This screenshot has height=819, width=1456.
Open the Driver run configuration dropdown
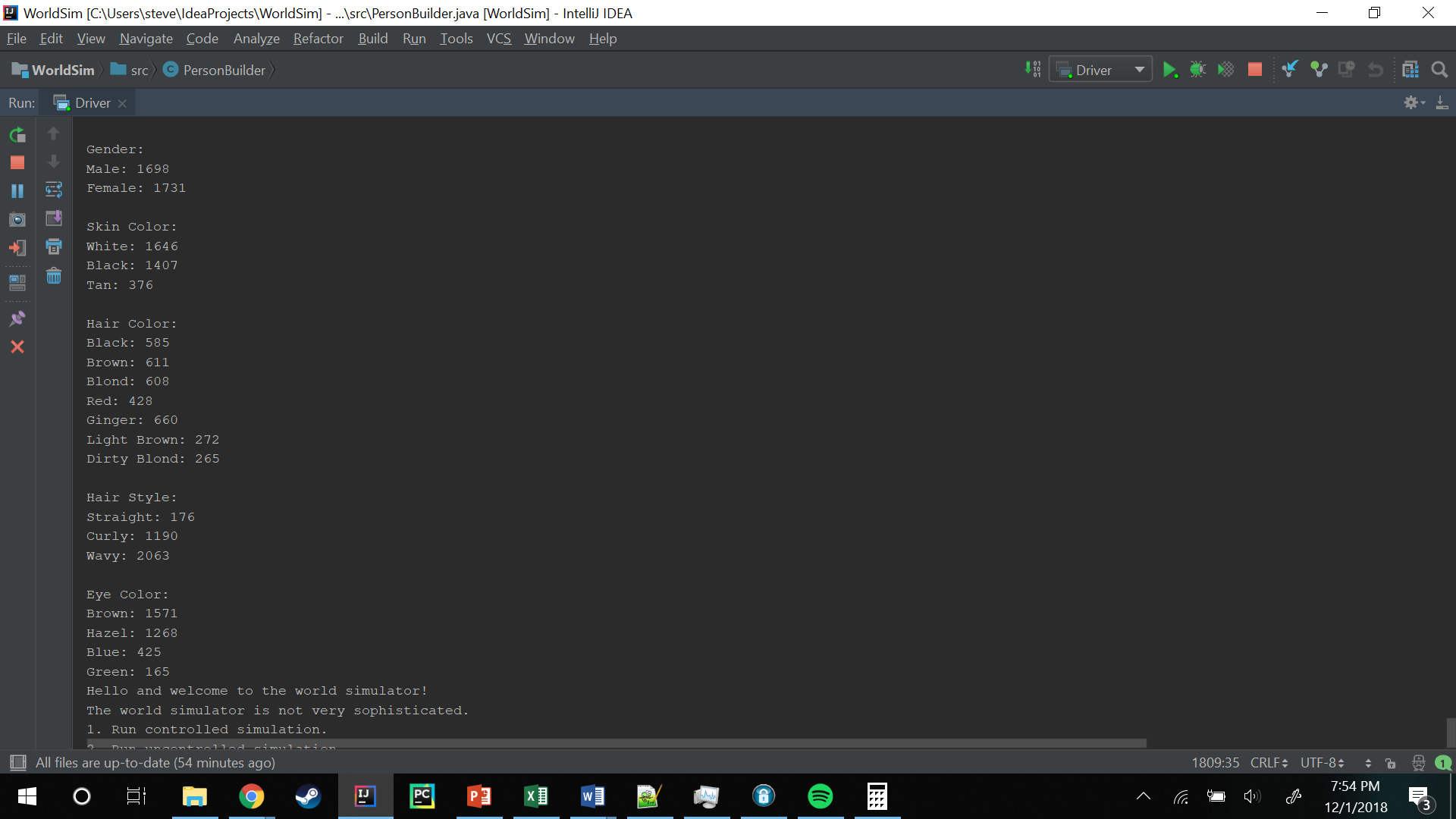coord(1139,70)
